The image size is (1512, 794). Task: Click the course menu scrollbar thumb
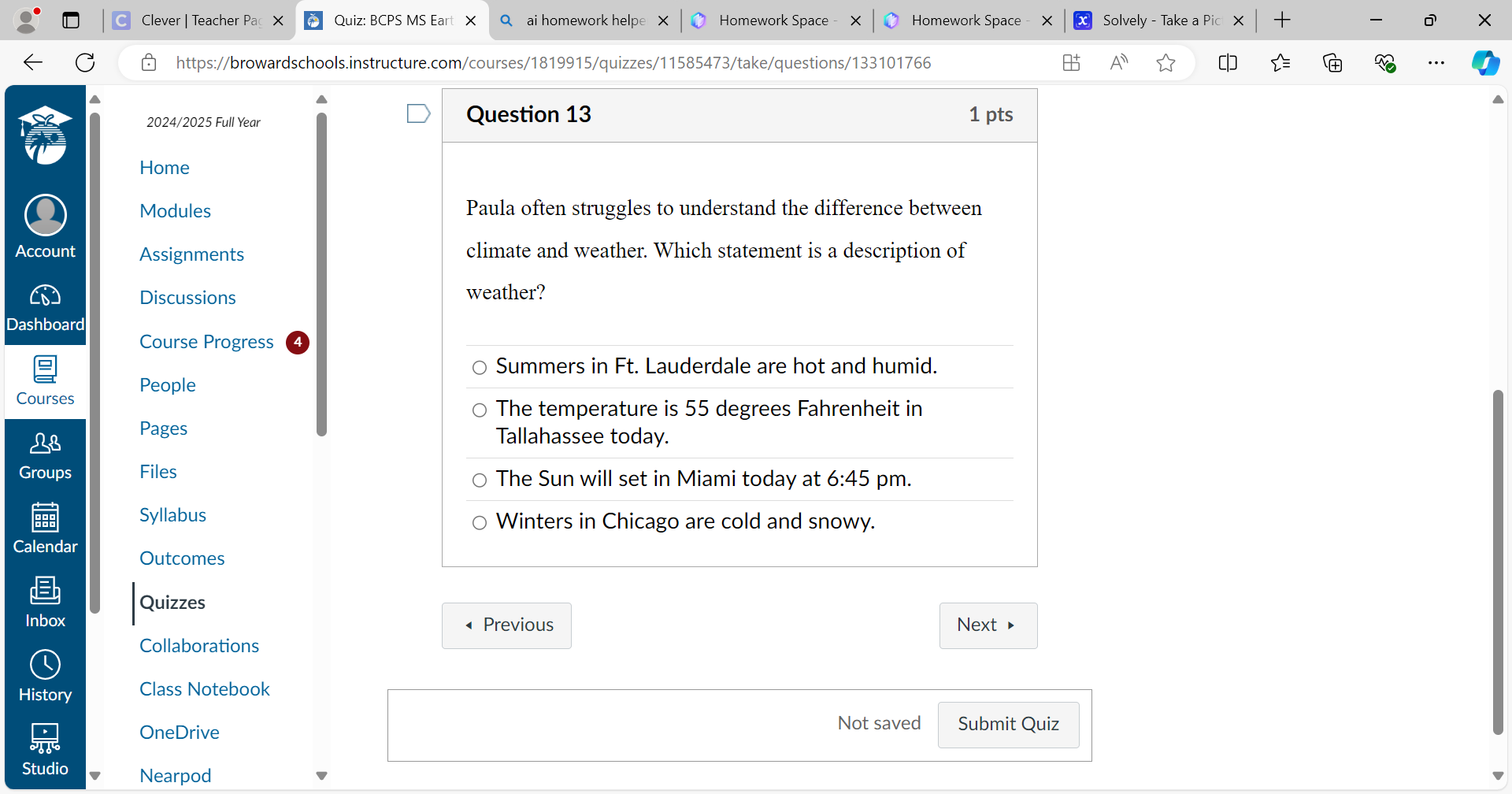pyautogui.click(x=321, y=274)
